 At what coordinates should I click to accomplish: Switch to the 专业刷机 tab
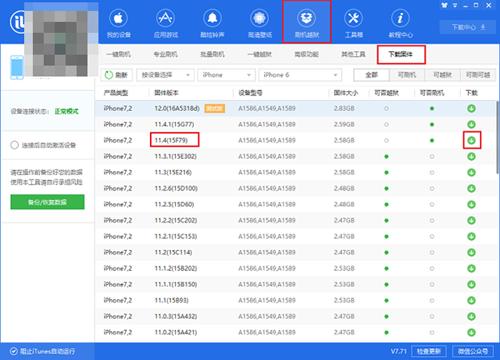[x=166, y=54]
